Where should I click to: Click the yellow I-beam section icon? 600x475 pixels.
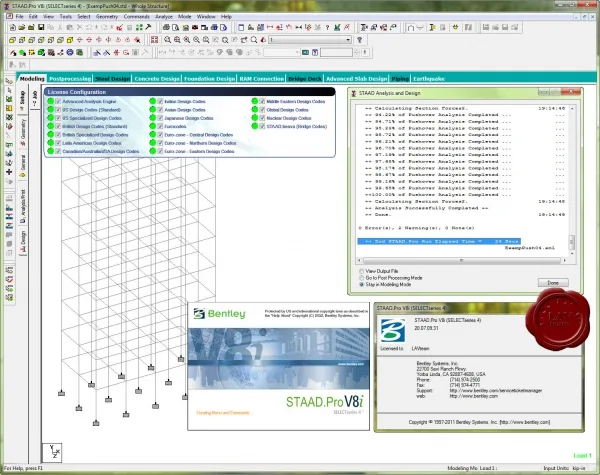coord(432,28)
